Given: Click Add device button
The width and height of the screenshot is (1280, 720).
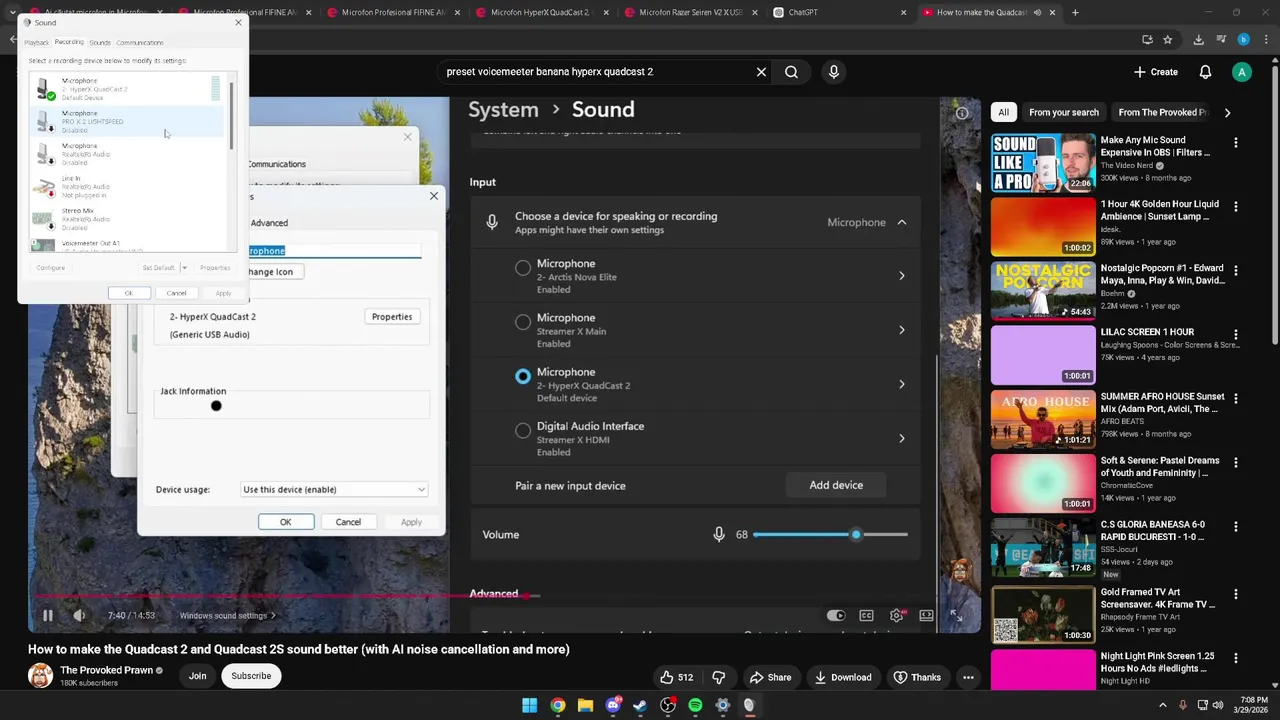Looking at the screenshot, I should click(x=836, y=485).
